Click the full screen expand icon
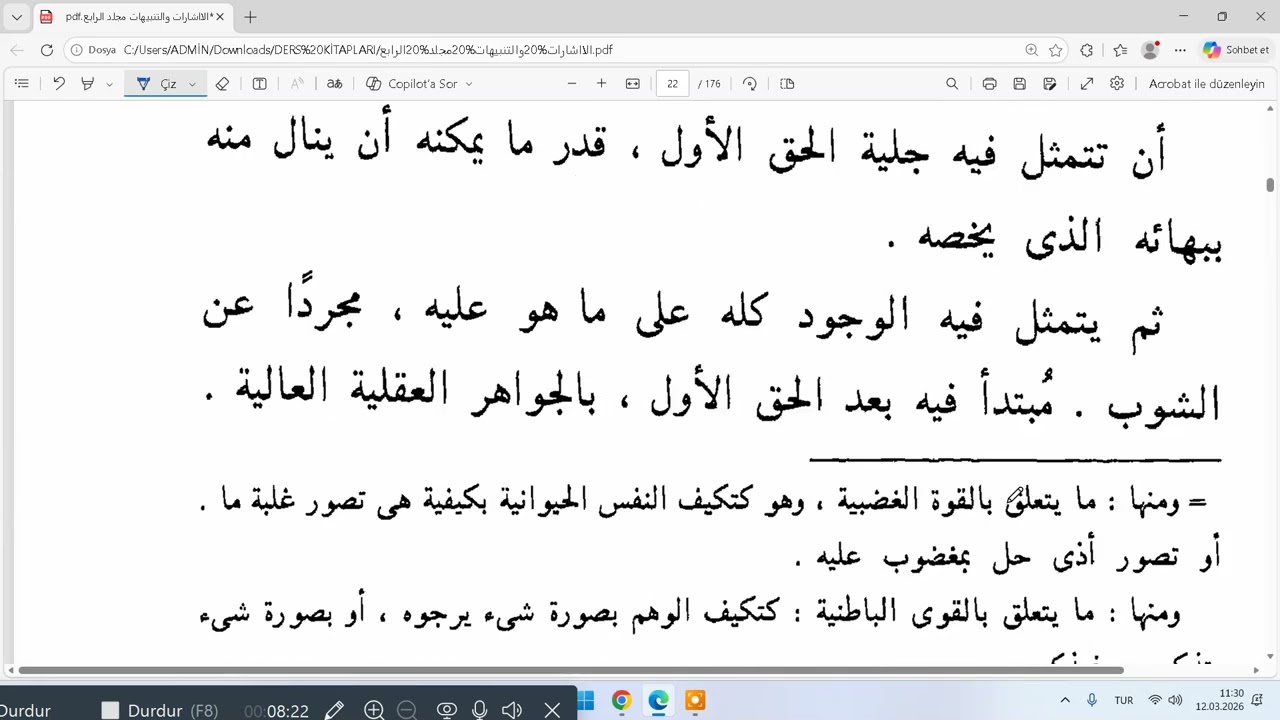This screenshot has width=1280, height=720. pyautogui.click(x=1087, y=84)
